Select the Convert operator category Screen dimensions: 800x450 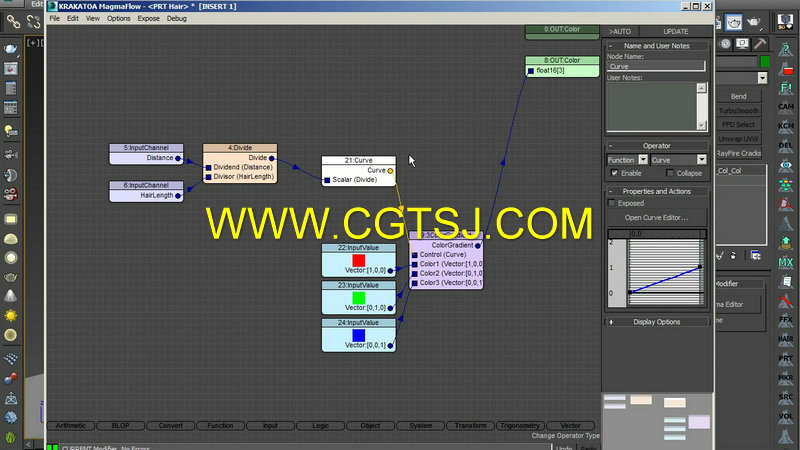(x=170, y=426)
